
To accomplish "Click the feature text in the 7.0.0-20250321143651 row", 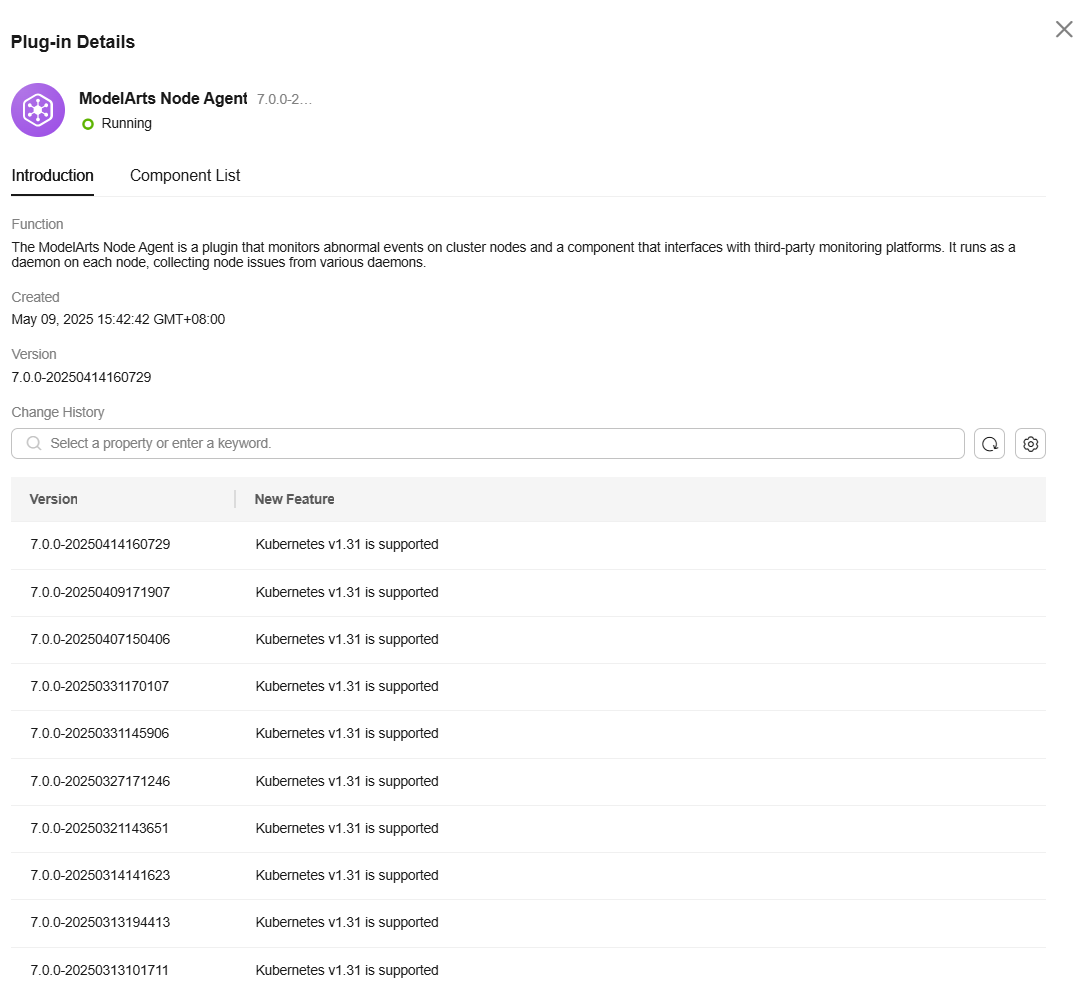I will [x=347, y=829].
